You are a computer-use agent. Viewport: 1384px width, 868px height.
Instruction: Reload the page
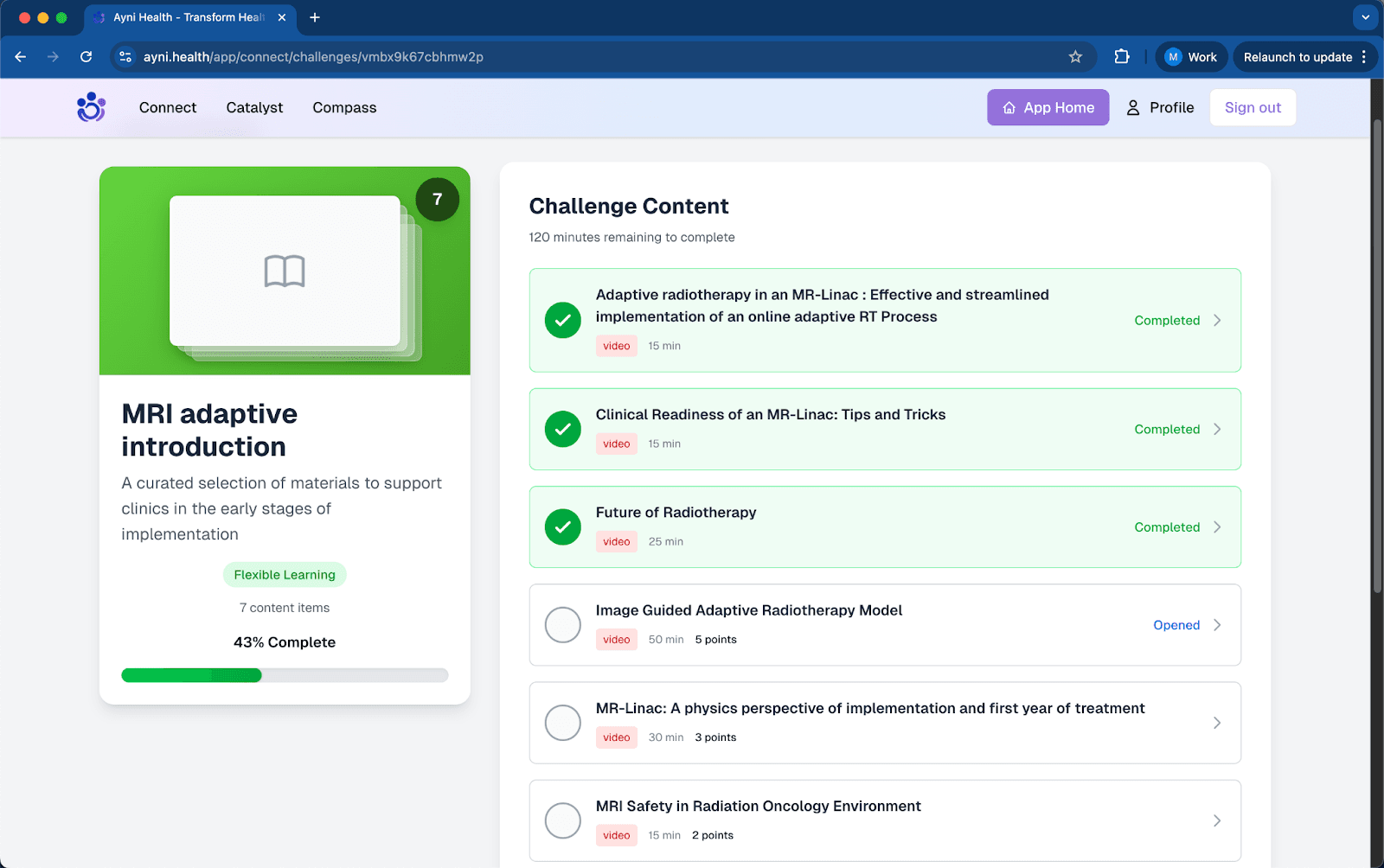tap(86, 56)
